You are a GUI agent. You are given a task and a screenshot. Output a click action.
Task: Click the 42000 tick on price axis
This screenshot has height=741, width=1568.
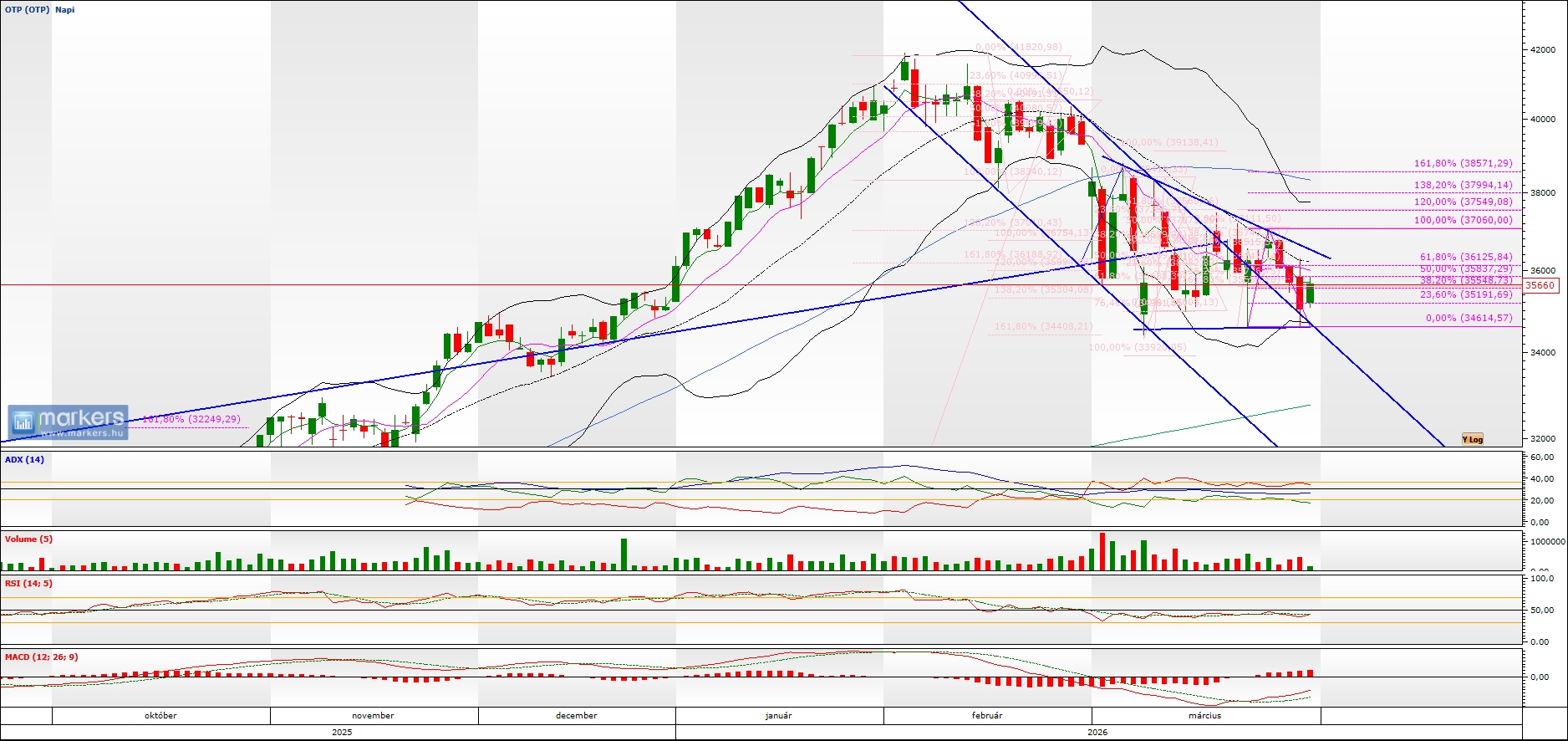point(1542,50)
